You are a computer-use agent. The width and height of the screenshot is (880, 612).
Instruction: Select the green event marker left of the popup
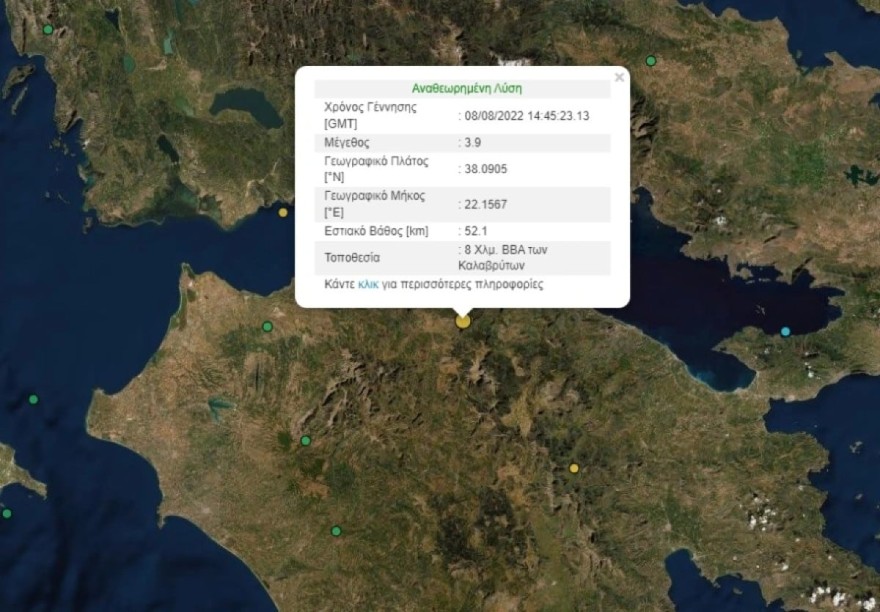coord(266,325)
